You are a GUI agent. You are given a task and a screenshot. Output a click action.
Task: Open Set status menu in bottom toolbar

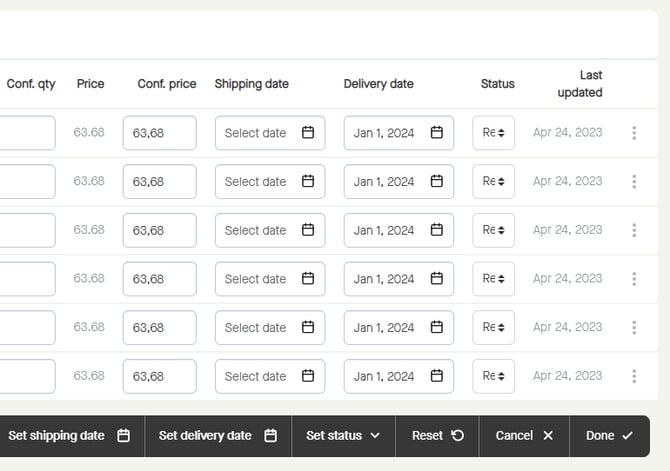click(x=343, y=436)
